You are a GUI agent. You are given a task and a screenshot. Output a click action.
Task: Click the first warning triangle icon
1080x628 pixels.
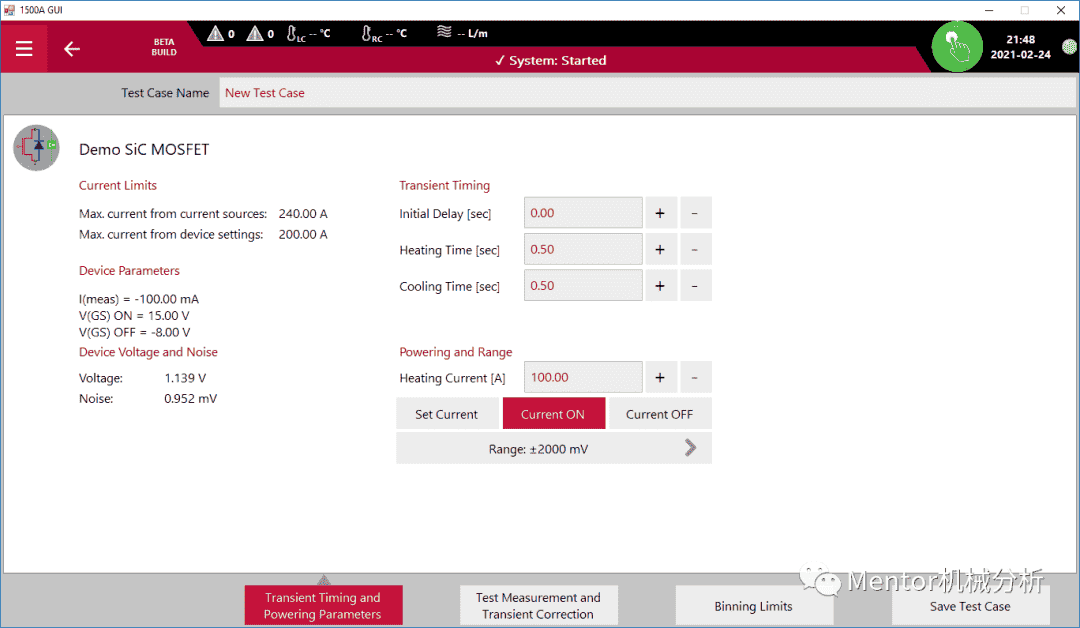pyautogui.click(x=216, y=33)
